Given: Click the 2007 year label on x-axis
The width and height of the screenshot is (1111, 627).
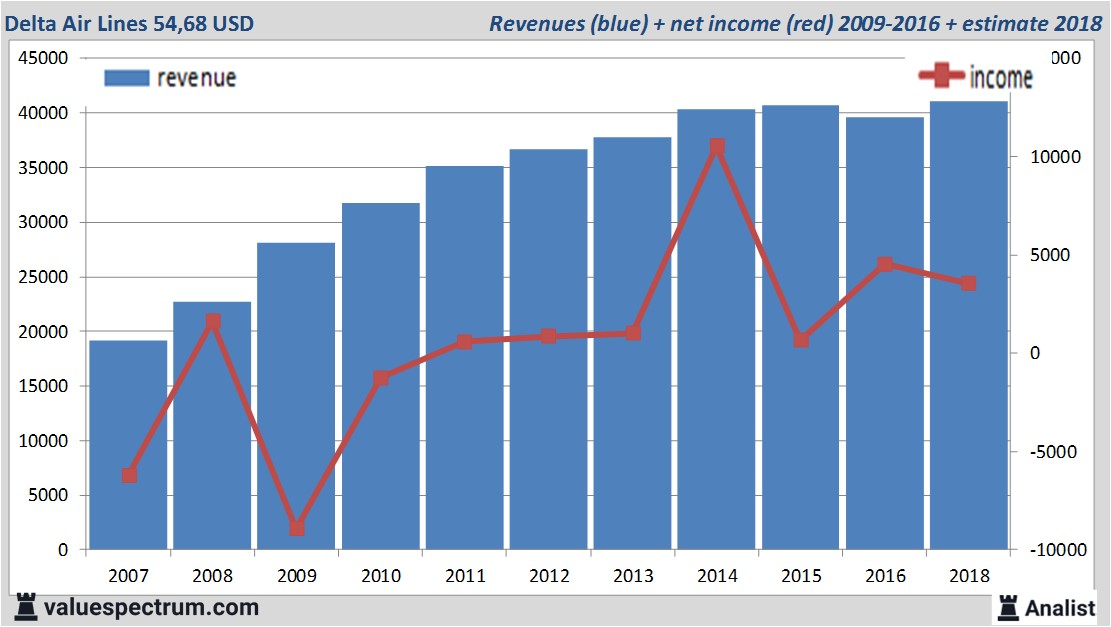Looking at the screenshot, I should [x=128, y=575].
